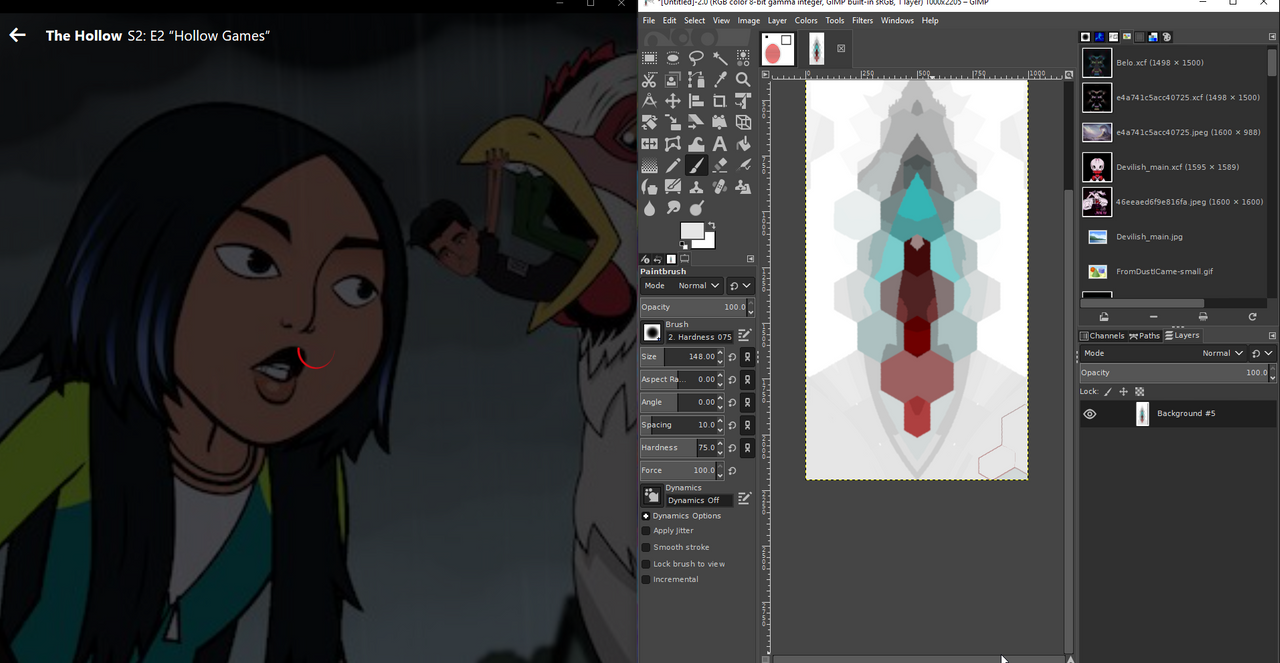The width and height of the screenshot is (1280, 663).
Task: Select the Free Select lasso tool
Action: (696, 57)
